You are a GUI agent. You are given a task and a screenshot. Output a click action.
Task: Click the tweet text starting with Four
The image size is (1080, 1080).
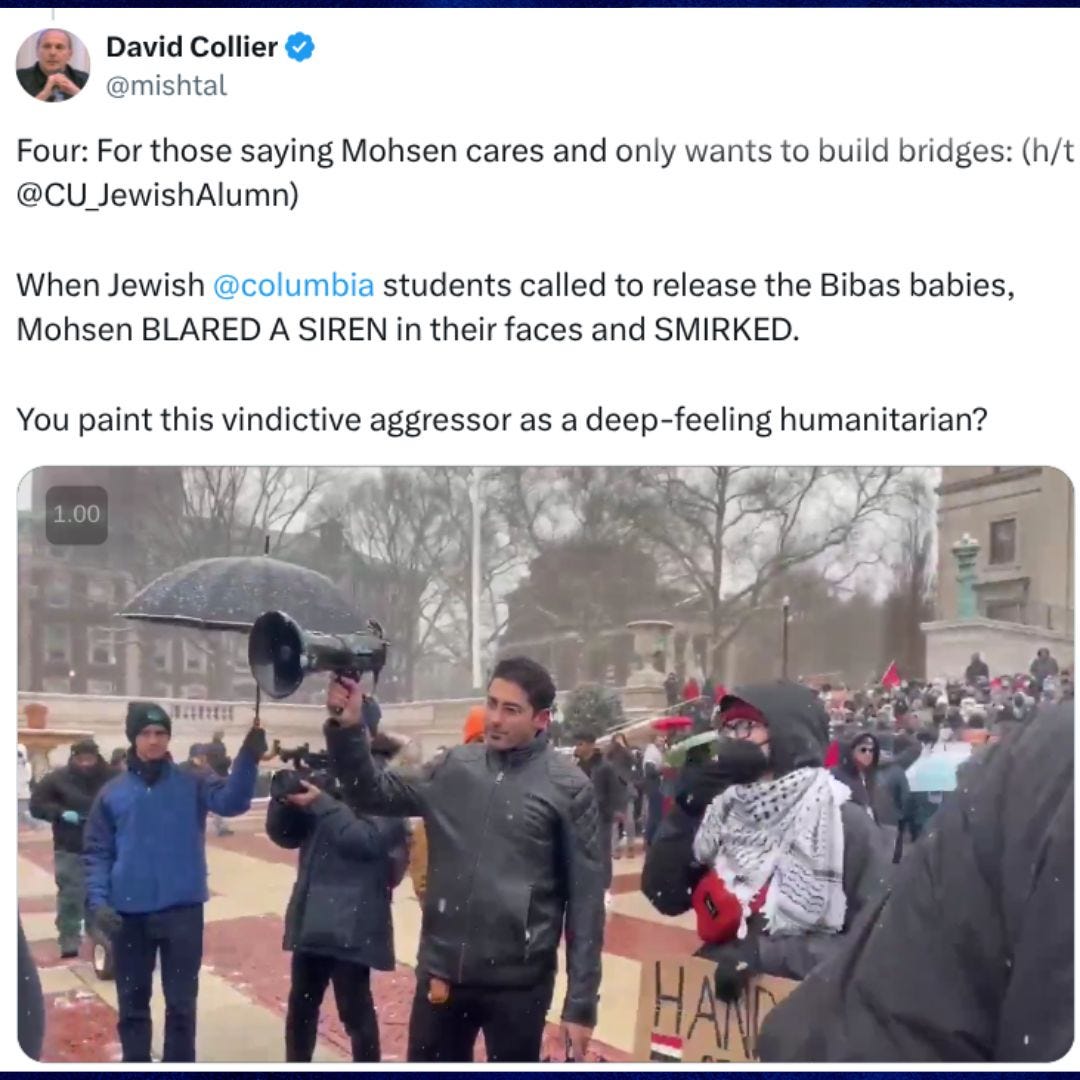(545, 172)
